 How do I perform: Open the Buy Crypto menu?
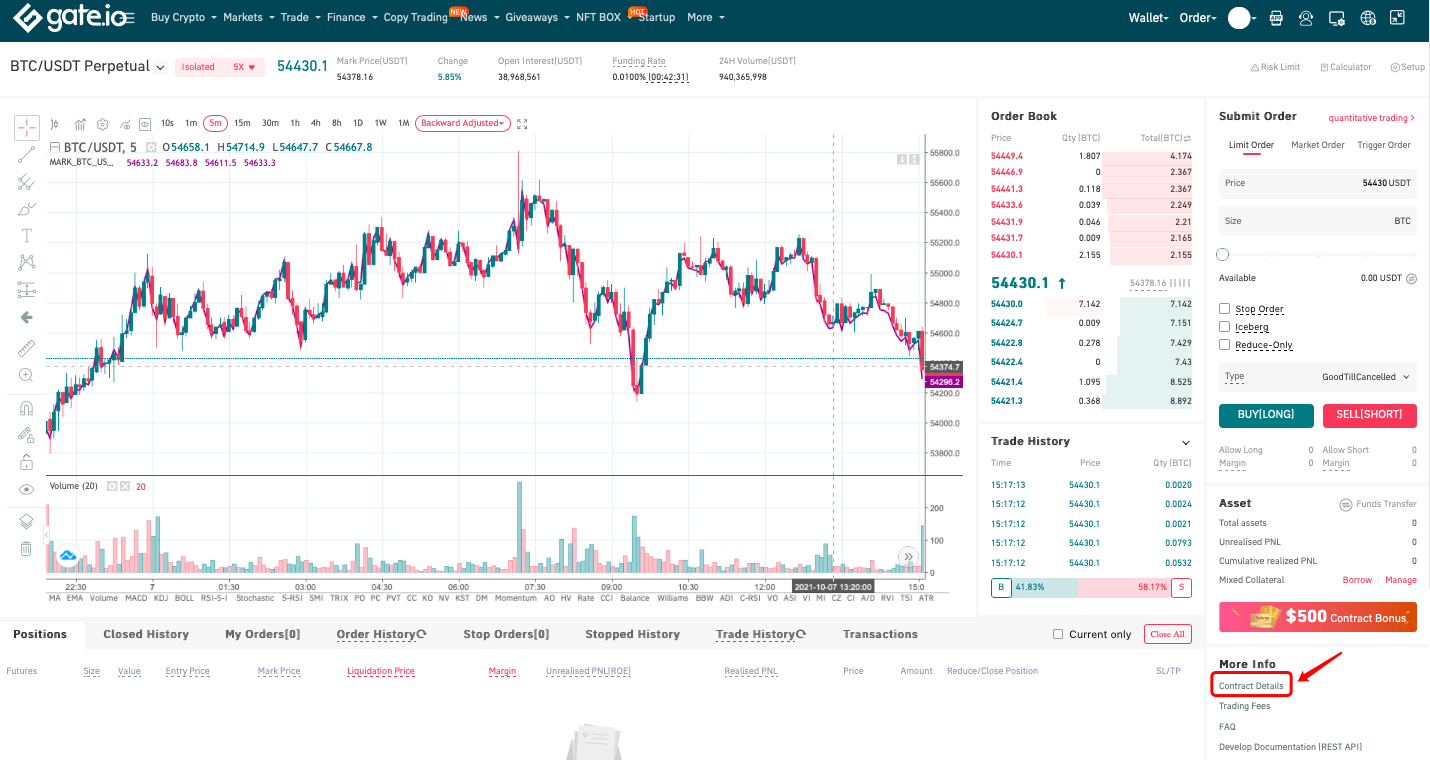click(x=184, y=17)
